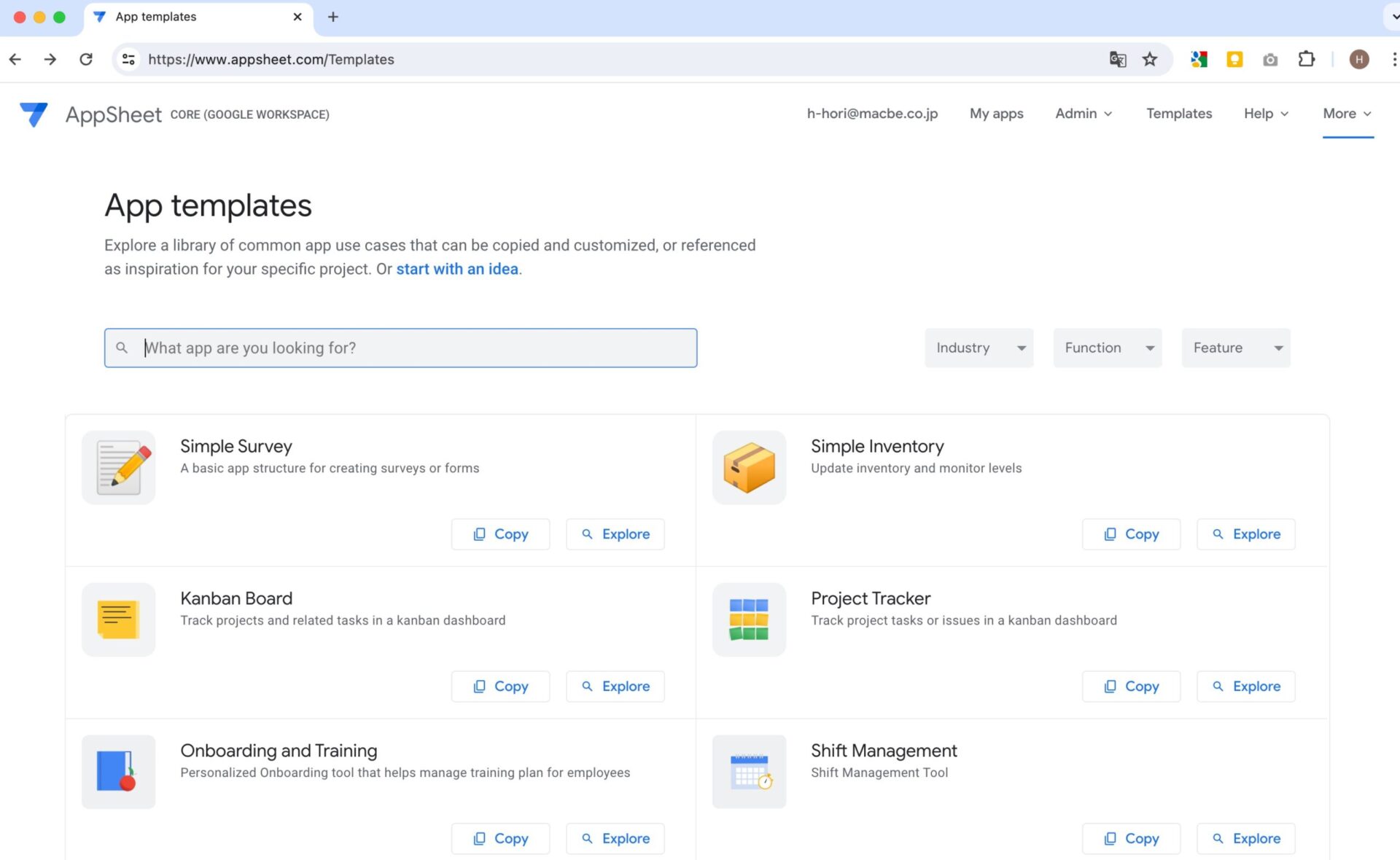Copy the Simple Inventory template
This screenshot has width=1400, height=860.
point(1131,533)
